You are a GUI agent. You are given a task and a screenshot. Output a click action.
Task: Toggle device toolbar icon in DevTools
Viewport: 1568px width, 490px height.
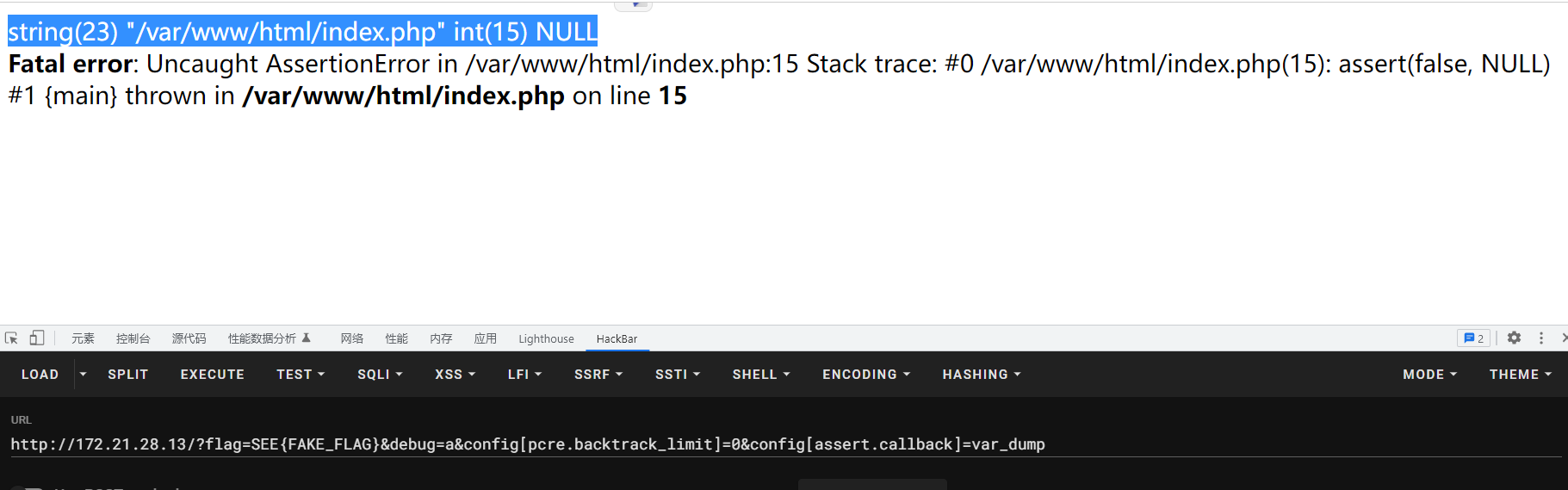(x=37, y=338)
